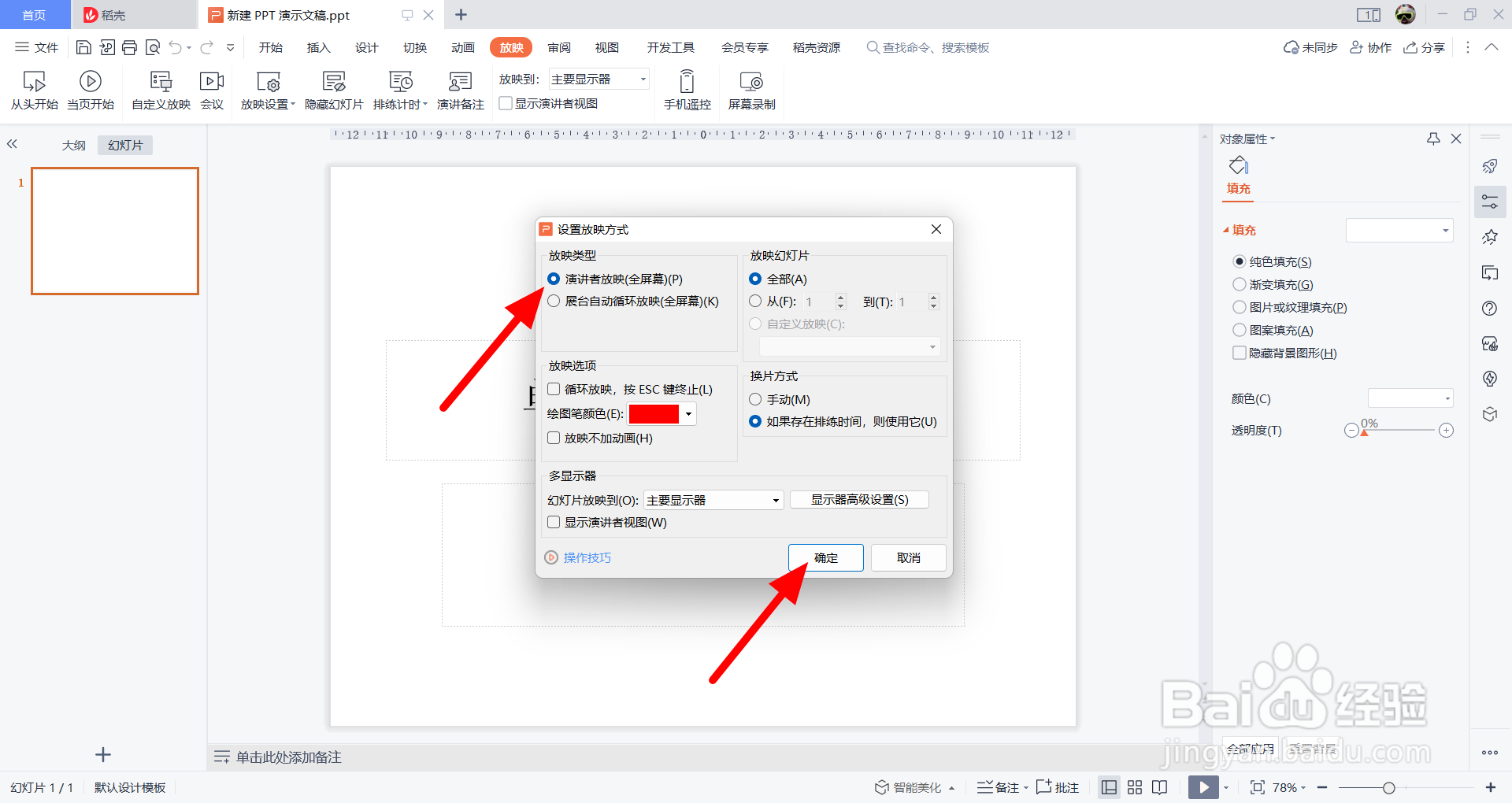
Task: Expand slideshow settings (放映设置) dropdown
Action: click(x=293, y=104)
